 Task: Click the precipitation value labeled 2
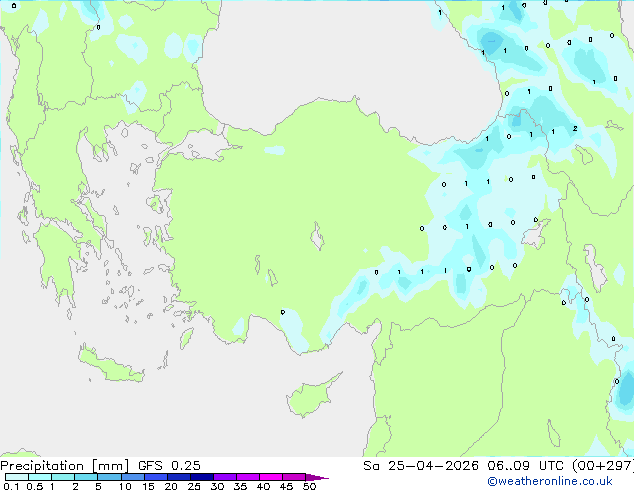(575, 128)
